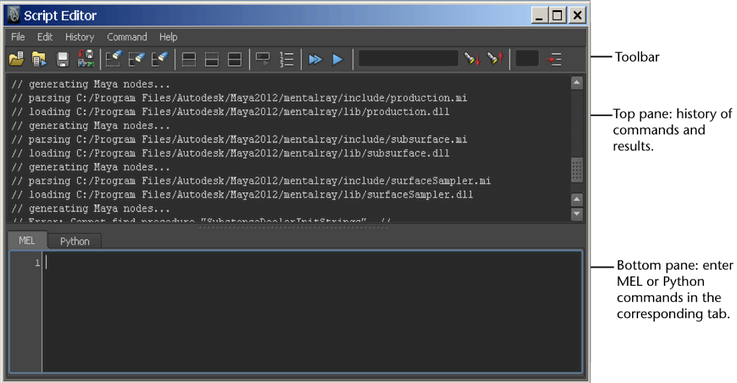737x383 pixels.
Task: Clear History using the first eraser icon
Action: [114, 59]
